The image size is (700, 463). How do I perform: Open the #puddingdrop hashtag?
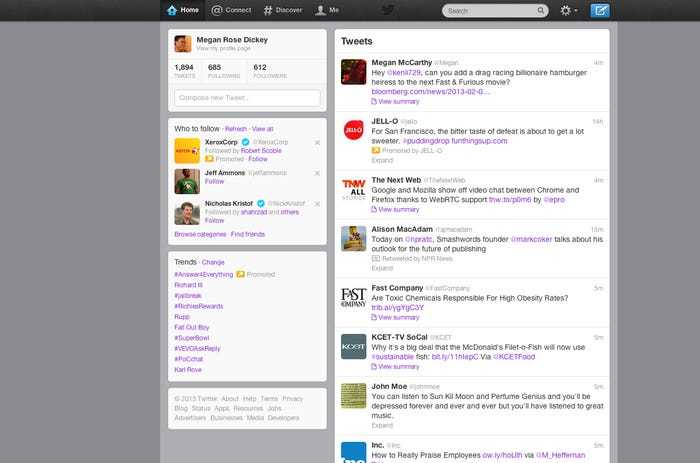coord(426,141)
